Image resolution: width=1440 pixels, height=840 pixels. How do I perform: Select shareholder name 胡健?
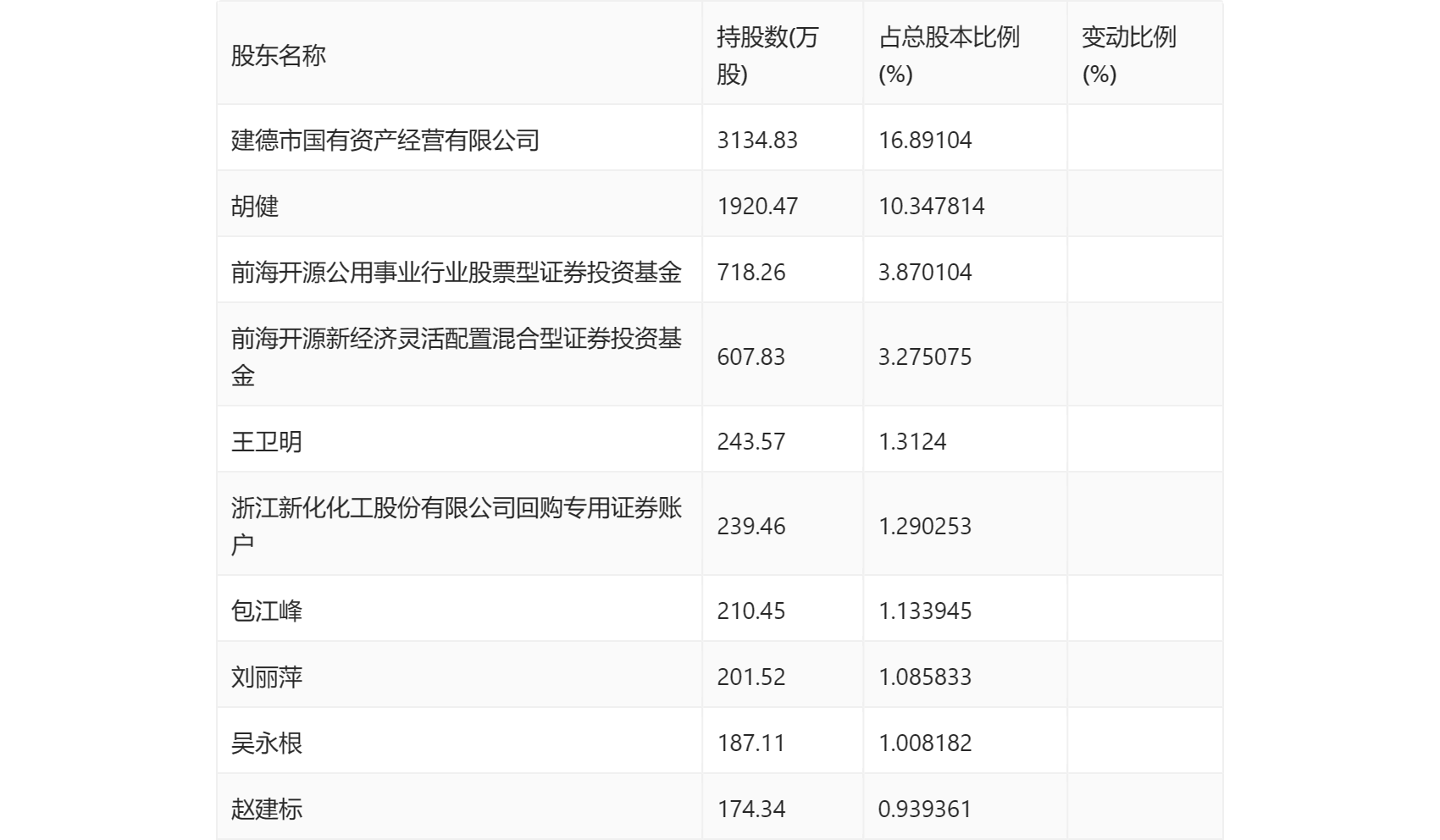point(255,206)
